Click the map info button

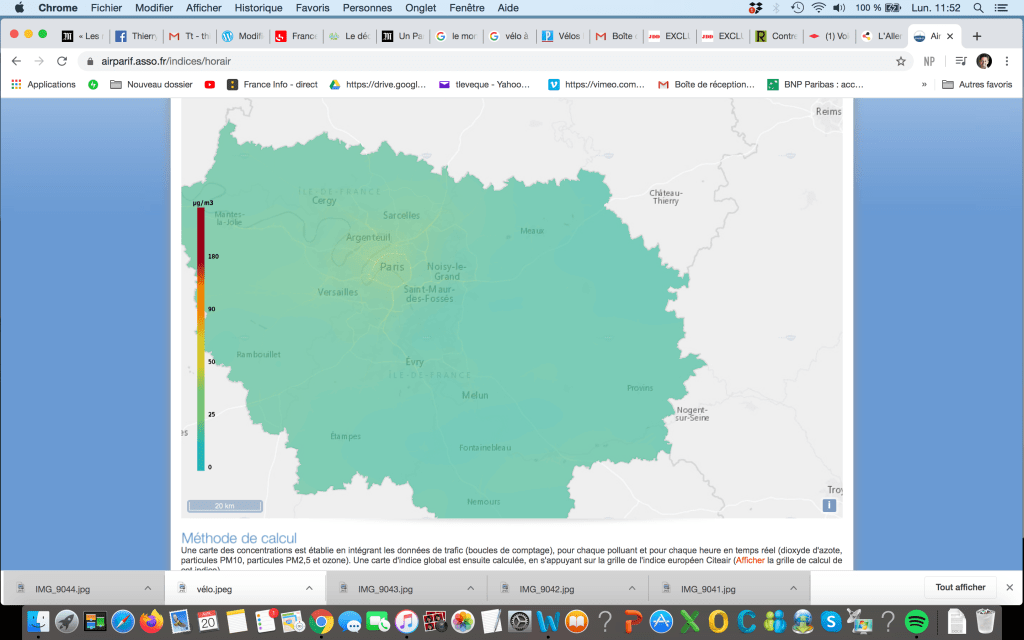point(829,506)
